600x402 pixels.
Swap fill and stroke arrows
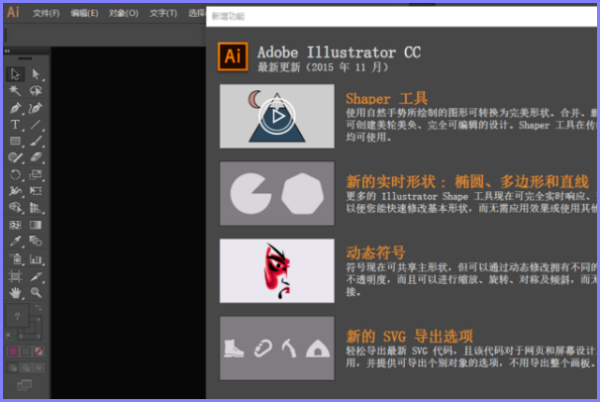tap(38, 308)
